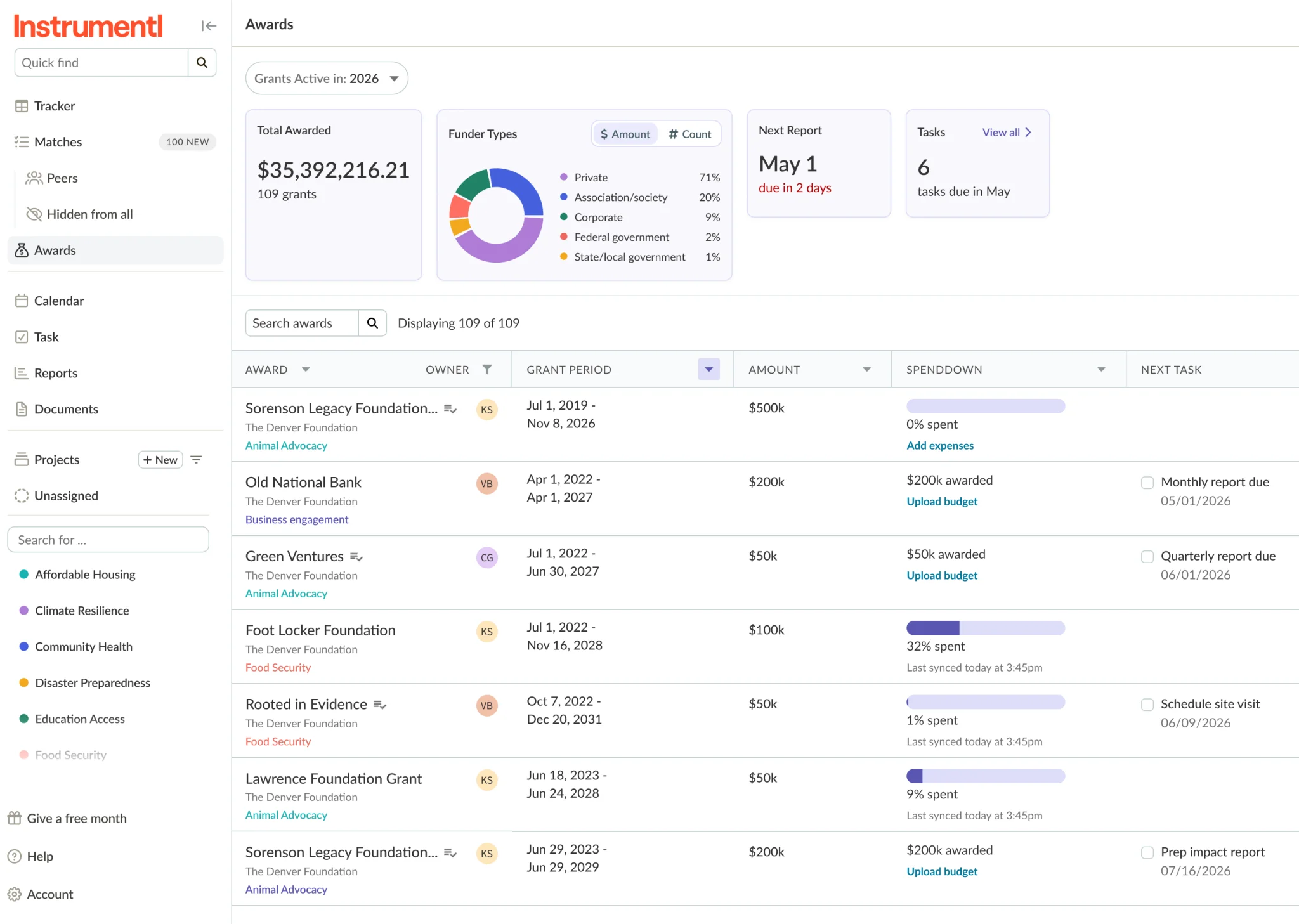Screen dimensions: 1299x924
Task: Click the search awards magnifier button
Action: pos(372,323)
